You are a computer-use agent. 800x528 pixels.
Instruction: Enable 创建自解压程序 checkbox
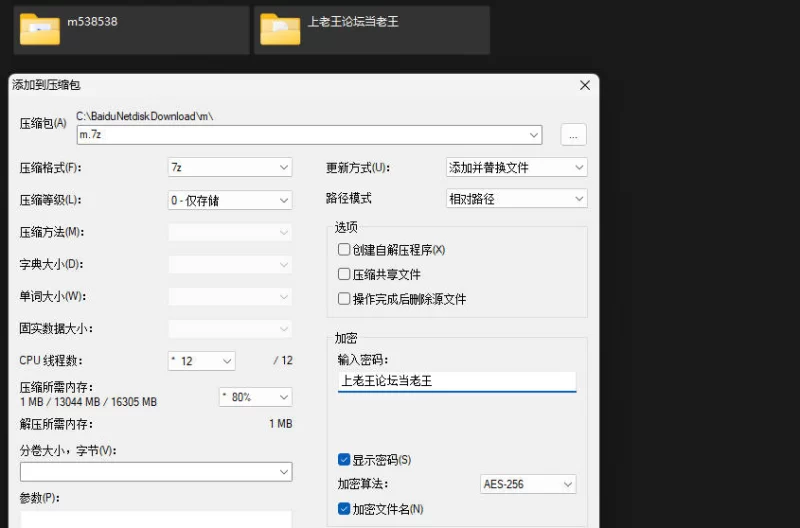[x=344, y=249]
